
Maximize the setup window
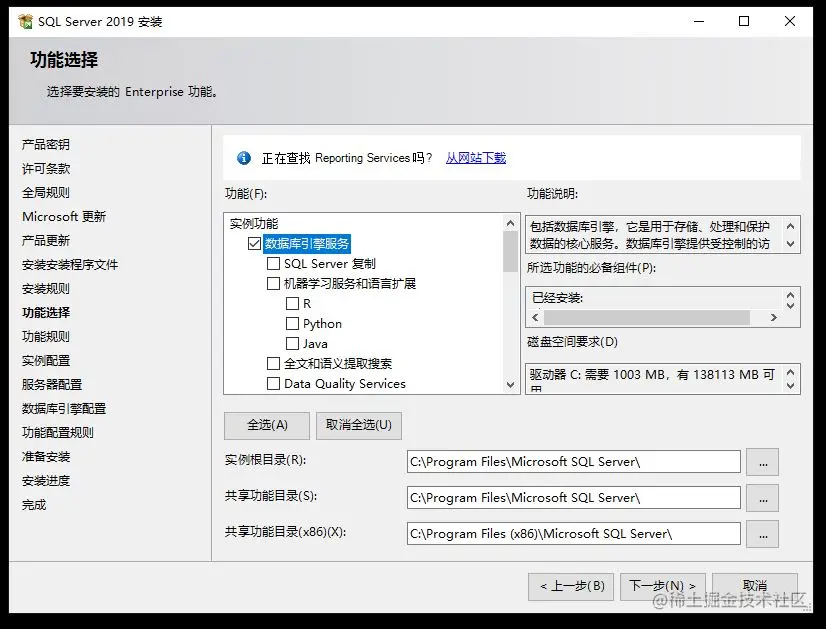(x=744, y=22)
